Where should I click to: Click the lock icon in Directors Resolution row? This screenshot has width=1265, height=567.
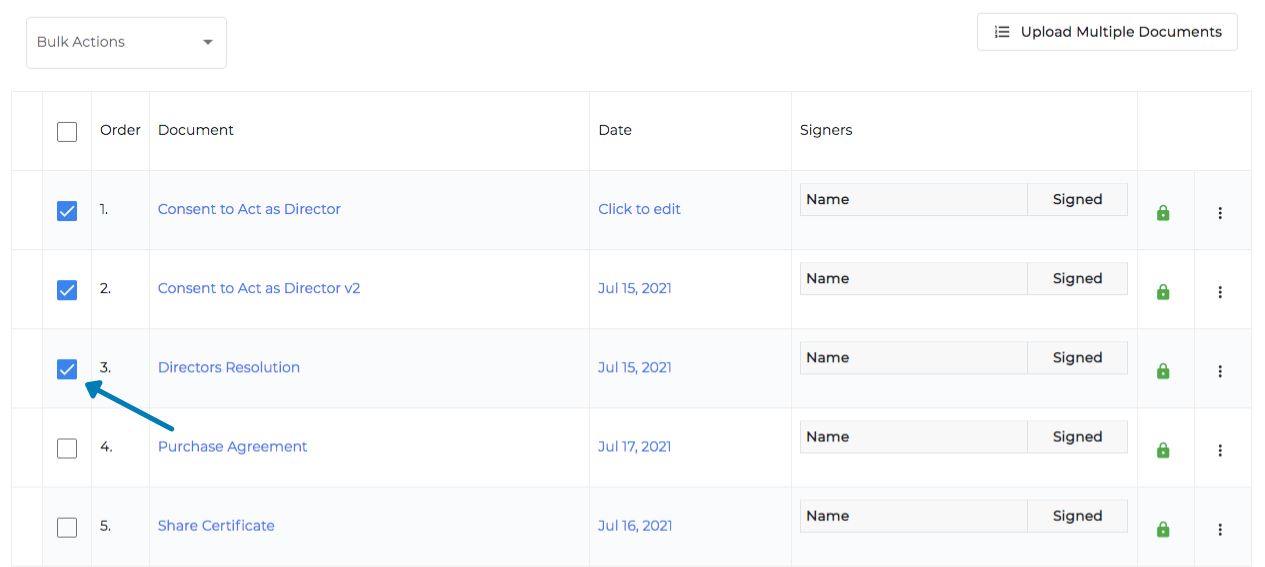(x=1163, y=371)
